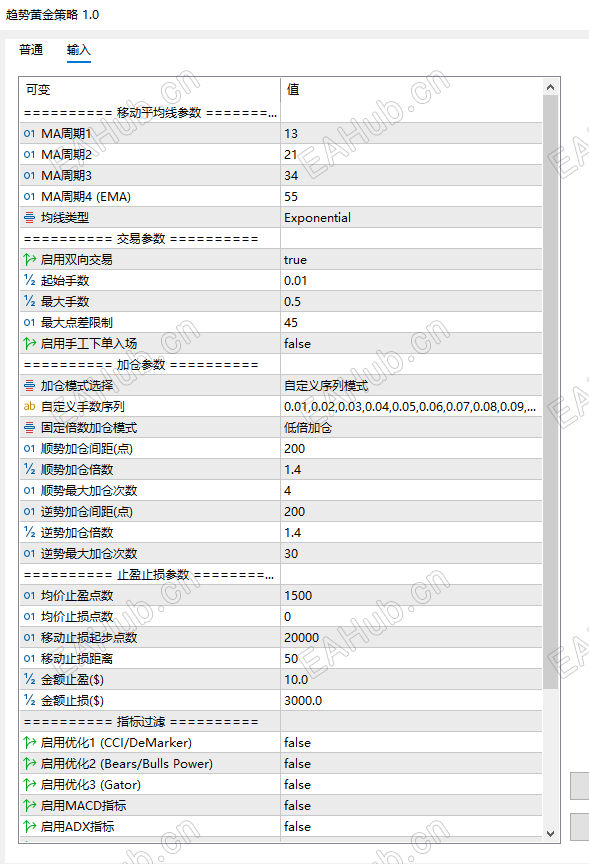Click the 指标过滤 section header row

(281, 722)
